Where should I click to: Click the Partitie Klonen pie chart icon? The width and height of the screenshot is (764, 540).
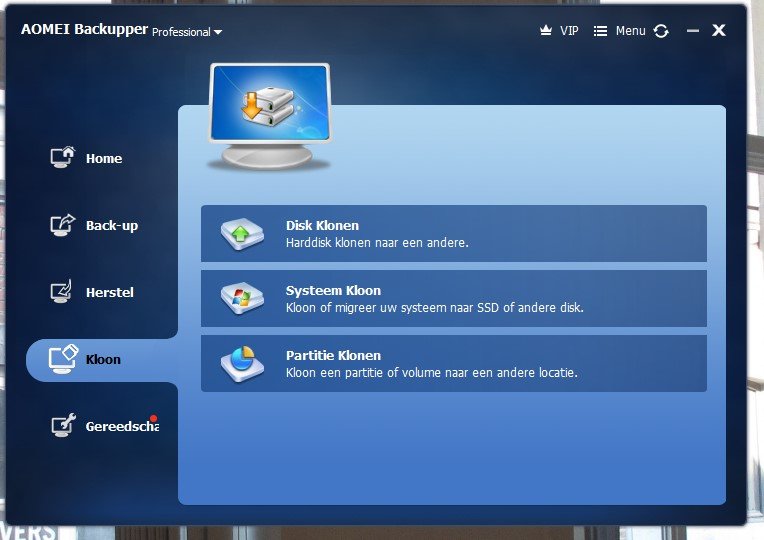(x=242, y=364)
